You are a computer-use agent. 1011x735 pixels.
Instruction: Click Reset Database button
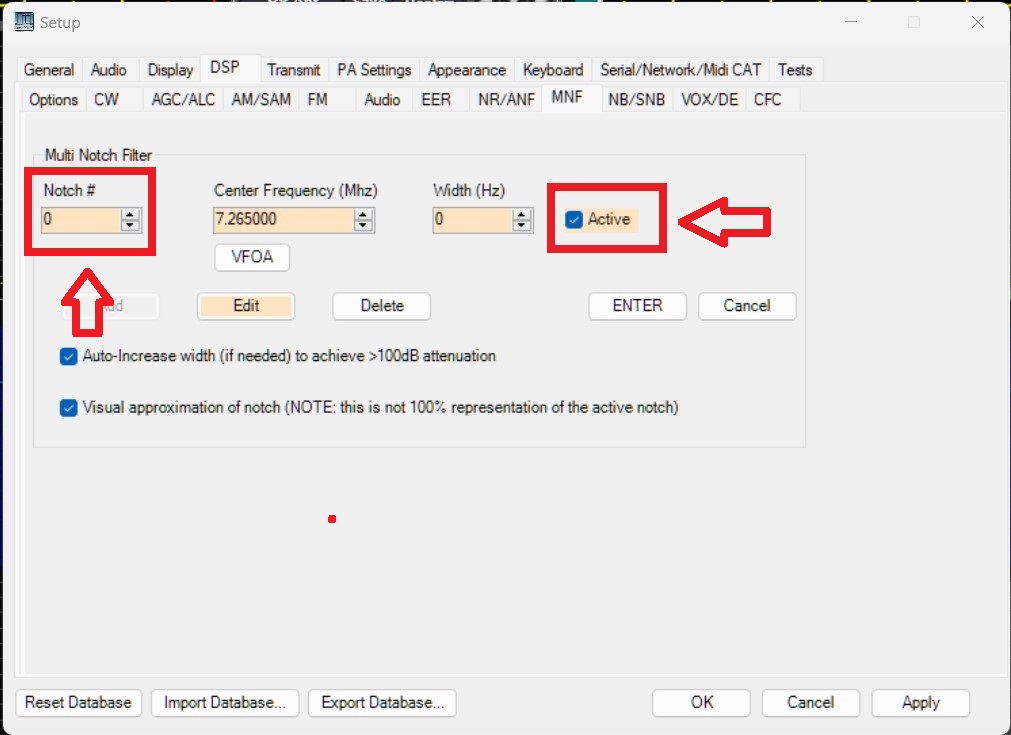[78, 703]
